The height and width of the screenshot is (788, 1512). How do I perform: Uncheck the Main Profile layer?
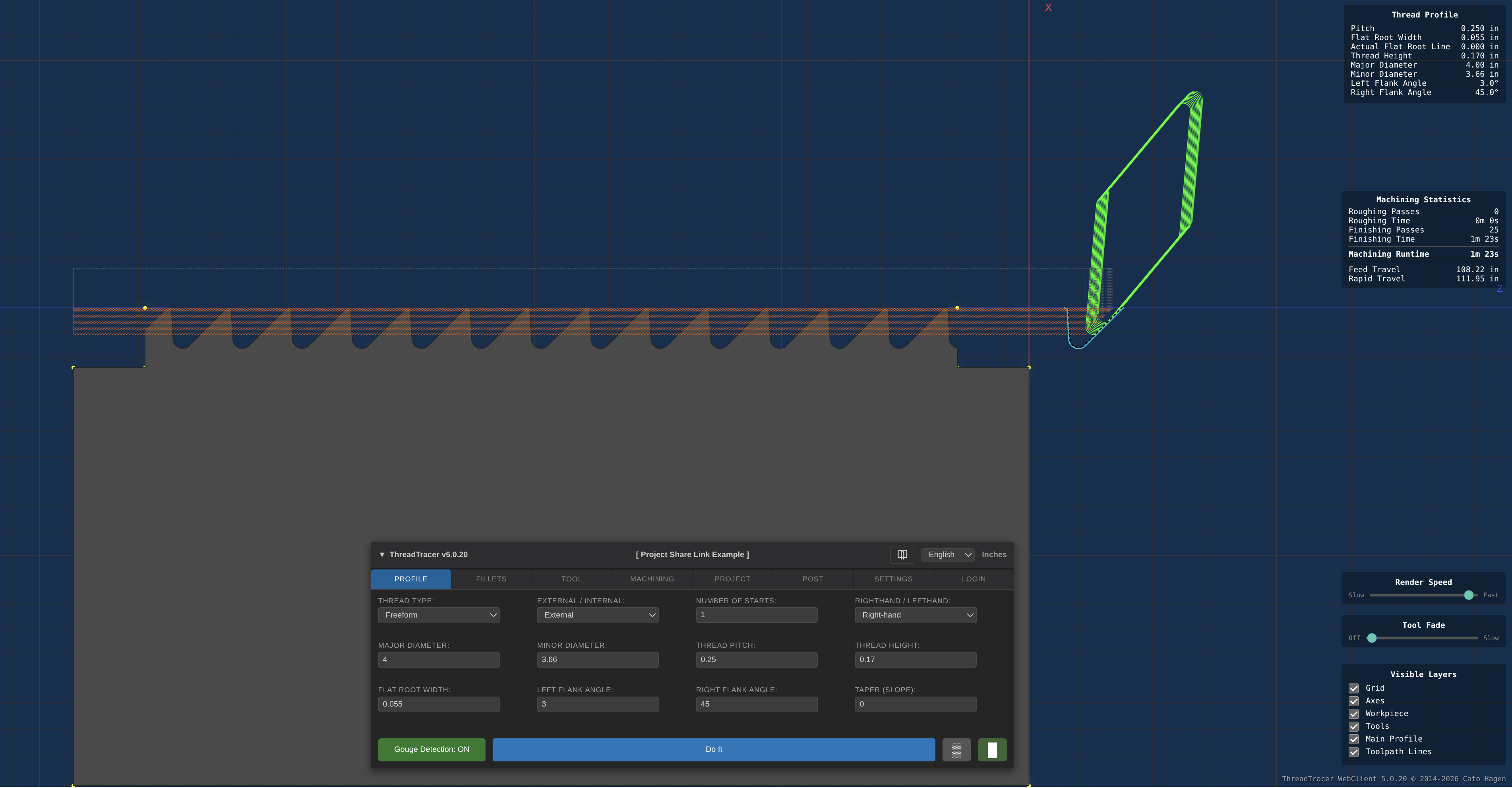click(x=1353, y=739)
